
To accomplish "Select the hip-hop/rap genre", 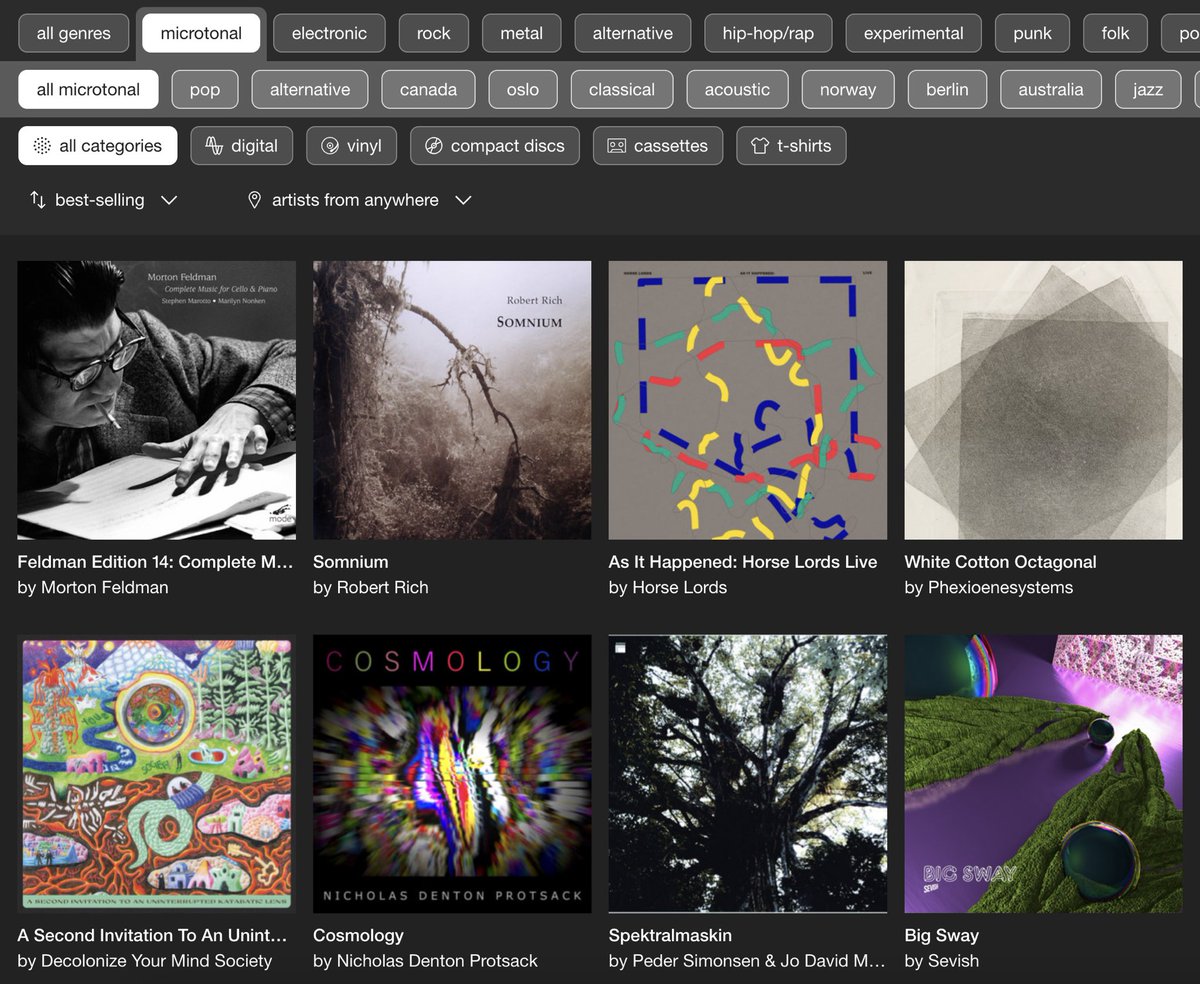I will pyautogui.click(x=768, y=33).
